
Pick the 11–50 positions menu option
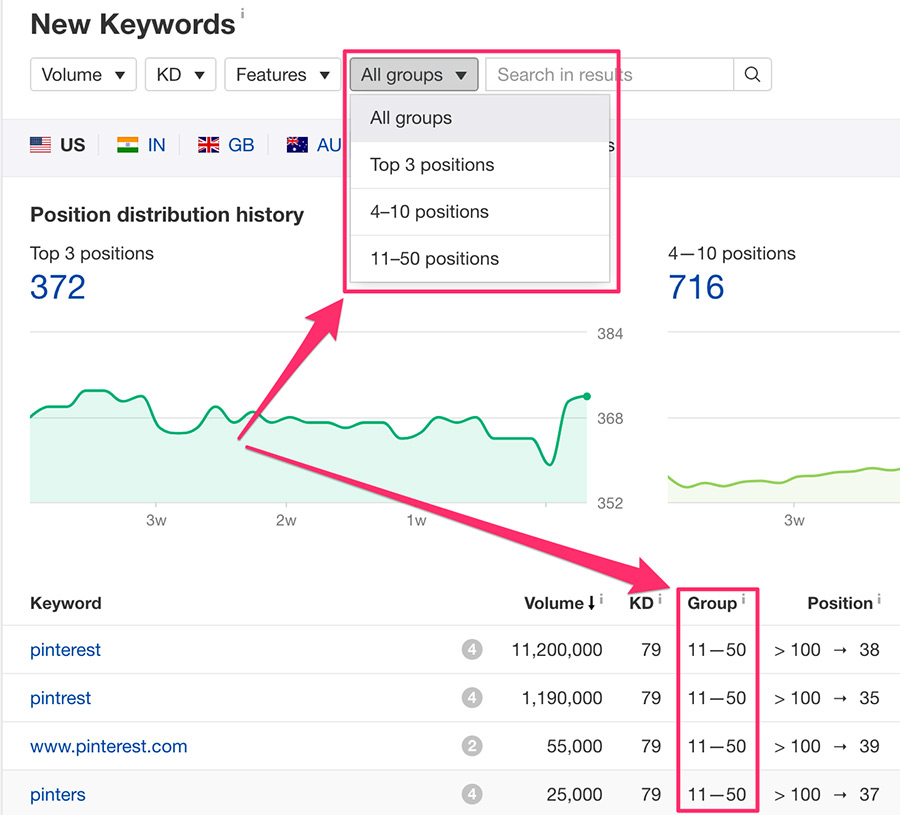click(434, 259)
